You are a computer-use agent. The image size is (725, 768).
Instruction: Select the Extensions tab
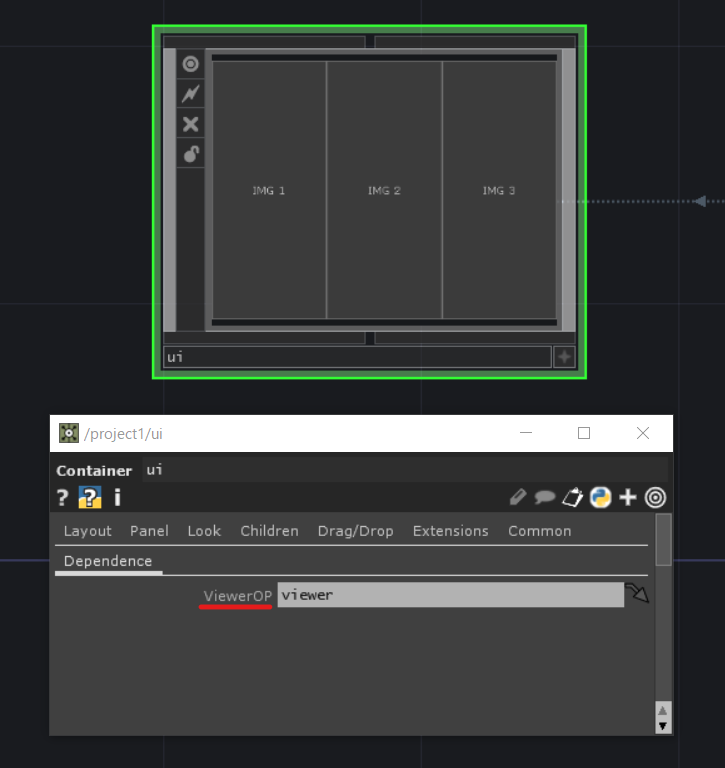point(451,531)
